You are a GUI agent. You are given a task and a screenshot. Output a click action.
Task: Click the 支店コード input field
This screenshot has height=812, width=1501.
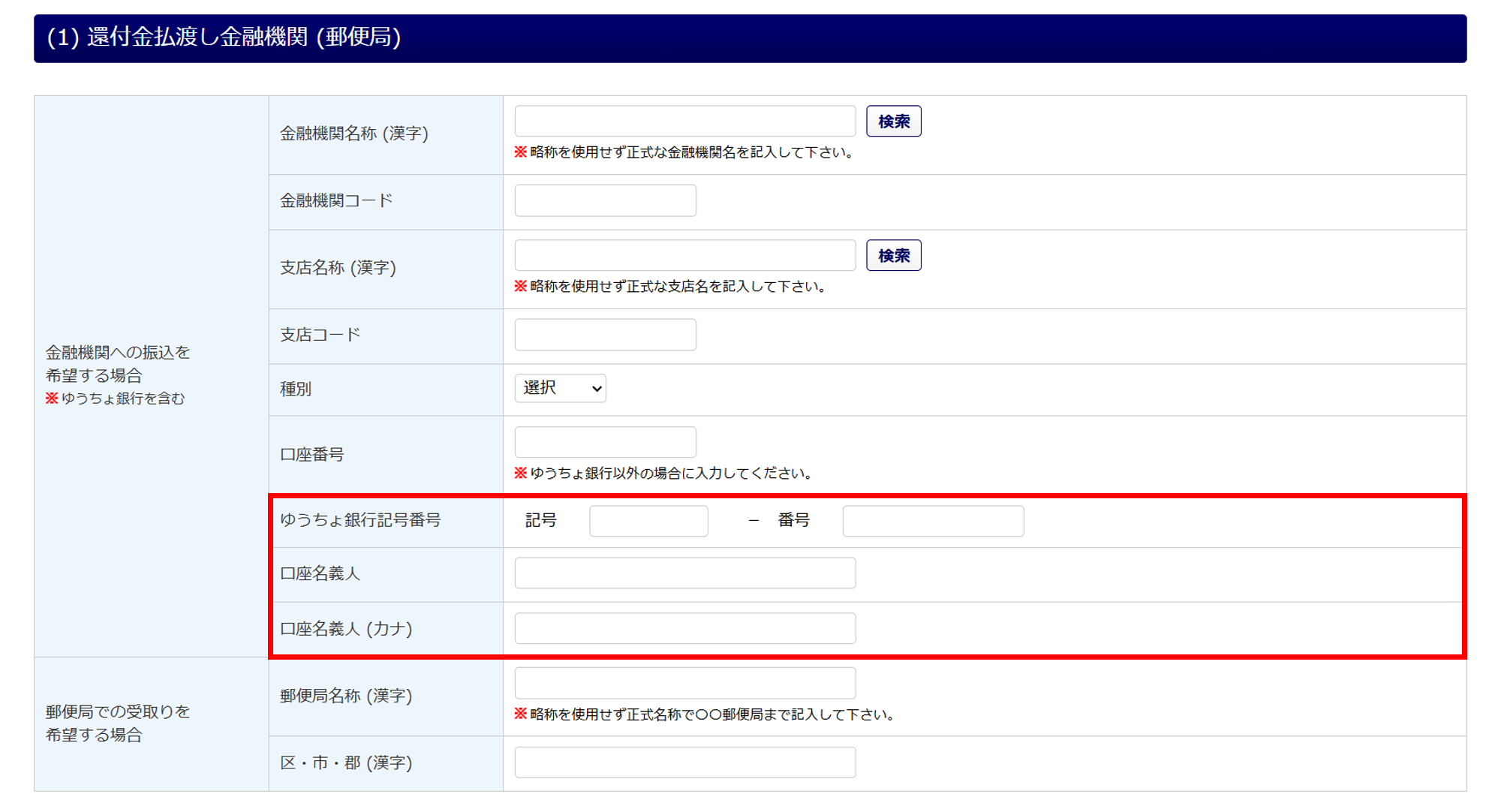tap(605, 335)
